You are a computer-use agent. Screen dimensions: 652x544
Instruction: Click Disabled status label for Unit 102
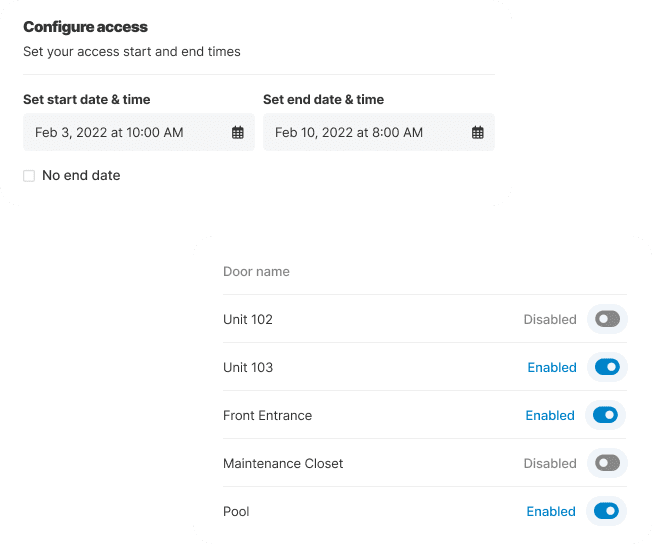550,320
